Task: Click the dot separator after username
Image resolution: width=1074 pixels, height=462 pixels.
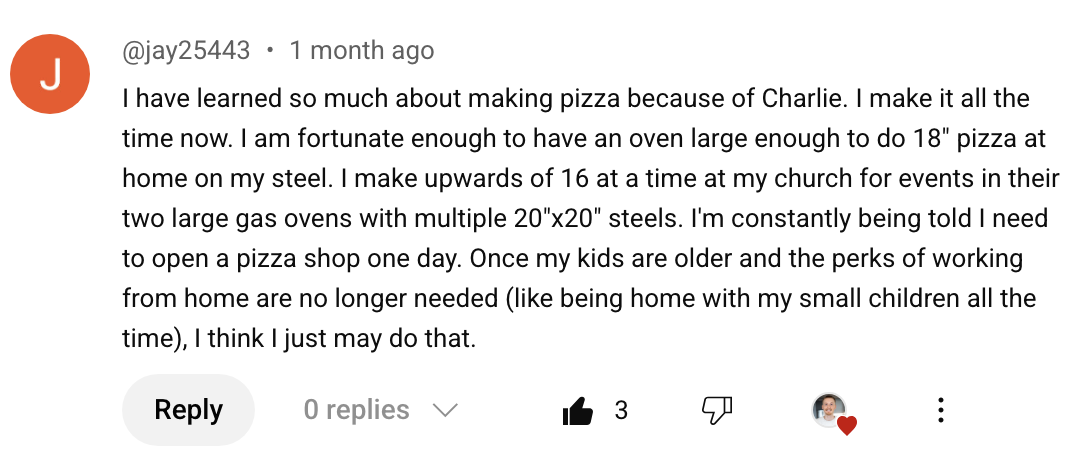Action: (x=270, y=50)
